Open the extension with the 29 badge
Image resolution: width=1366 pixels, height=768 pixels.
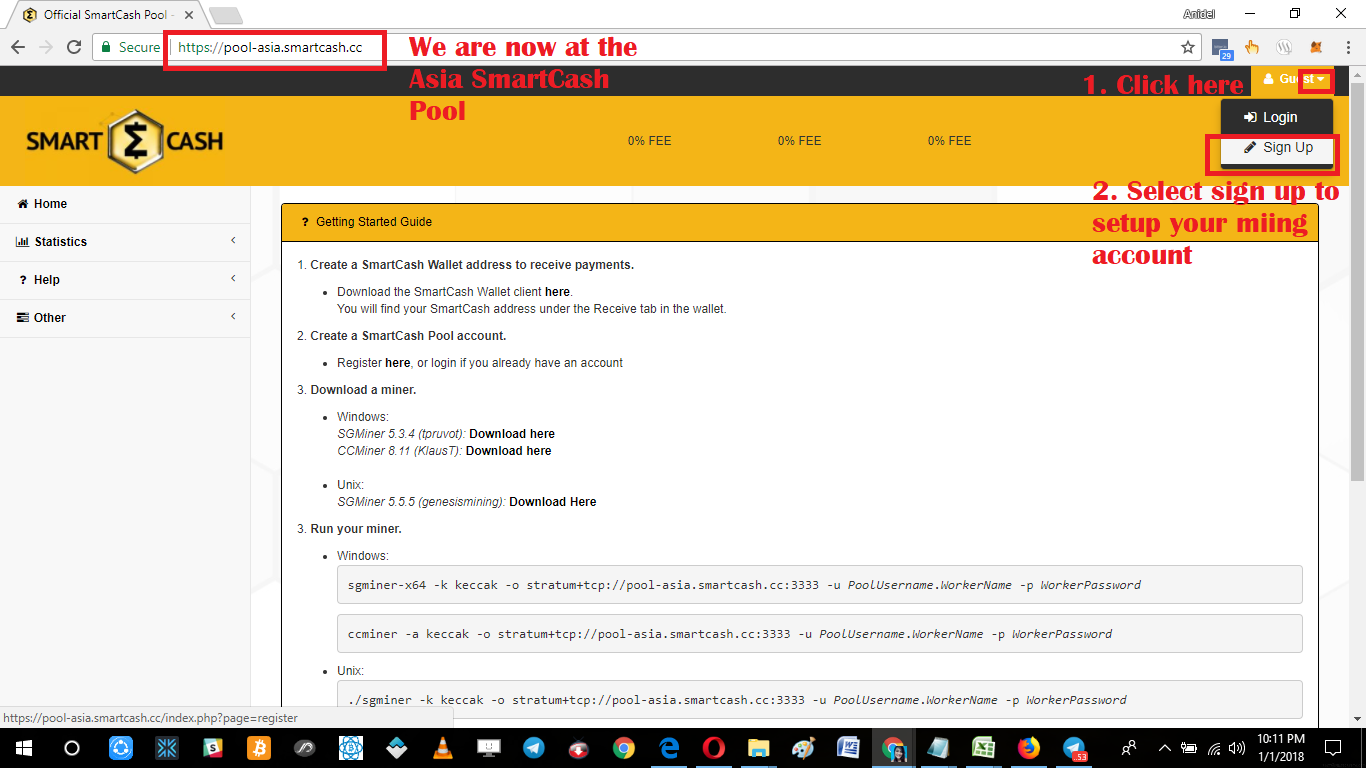pos(1221,48)
